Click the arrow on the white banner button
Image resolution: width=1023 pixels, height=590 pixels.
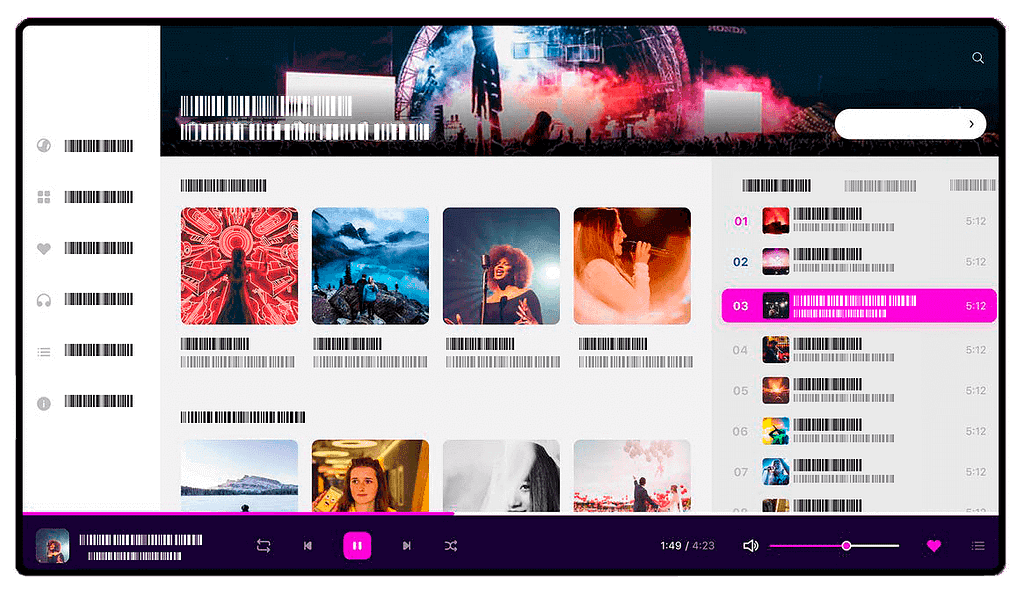[971, 124]
